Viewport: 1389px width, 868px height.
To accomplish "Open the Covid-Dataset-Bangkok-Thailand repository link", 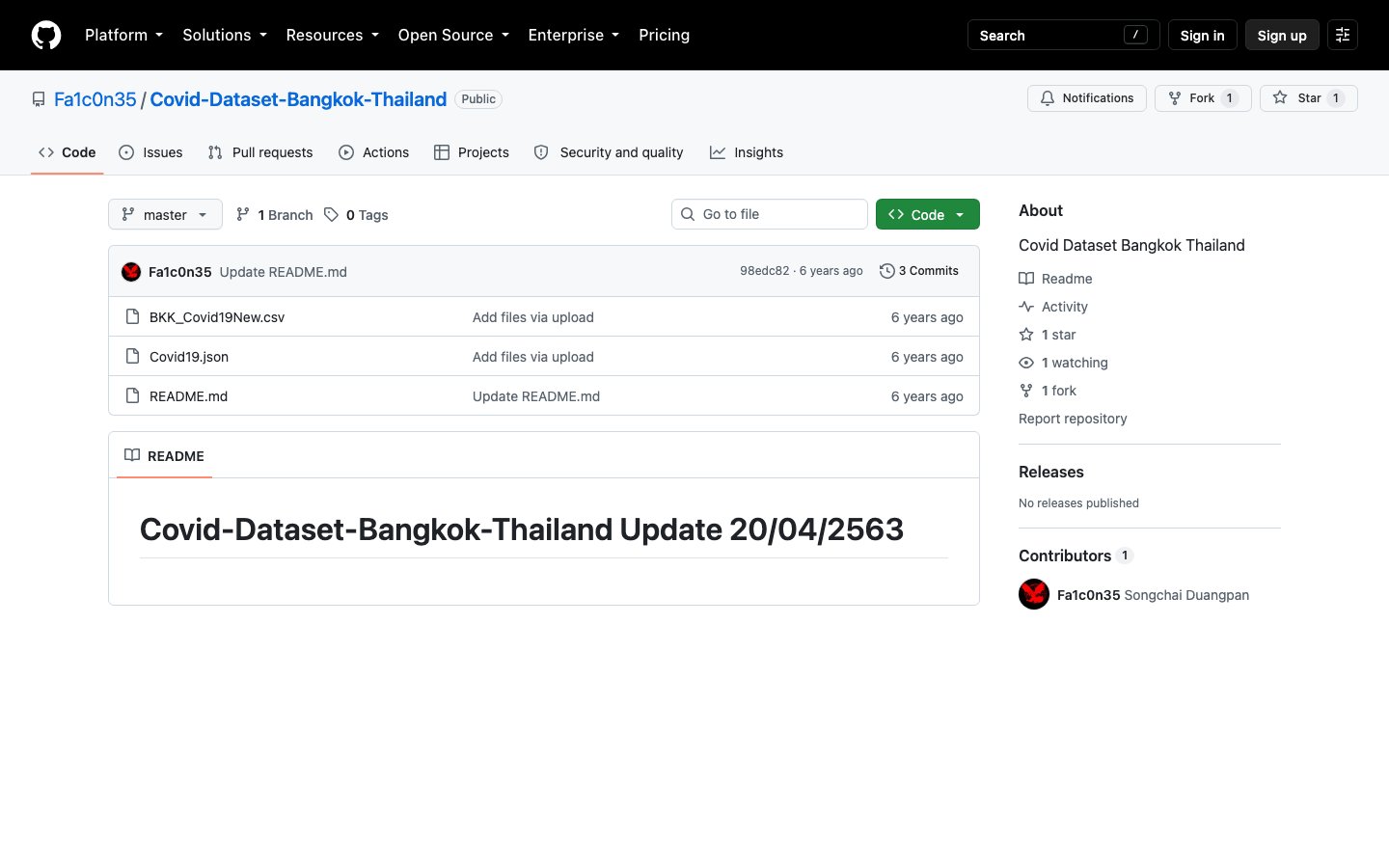I will coord(298,99).
